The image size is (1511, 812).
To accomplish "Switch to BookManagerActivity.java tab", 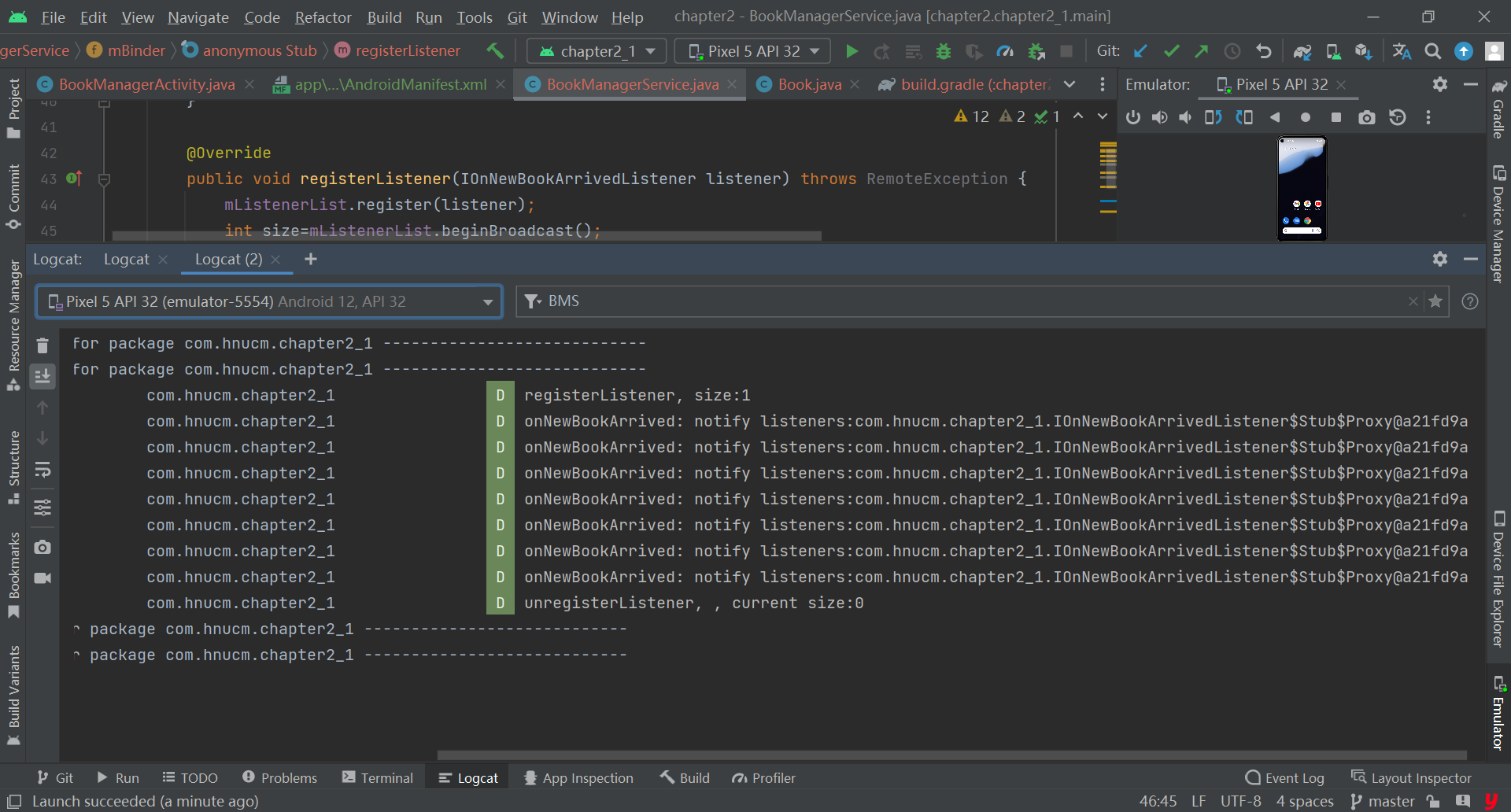I will pos(146,84).
